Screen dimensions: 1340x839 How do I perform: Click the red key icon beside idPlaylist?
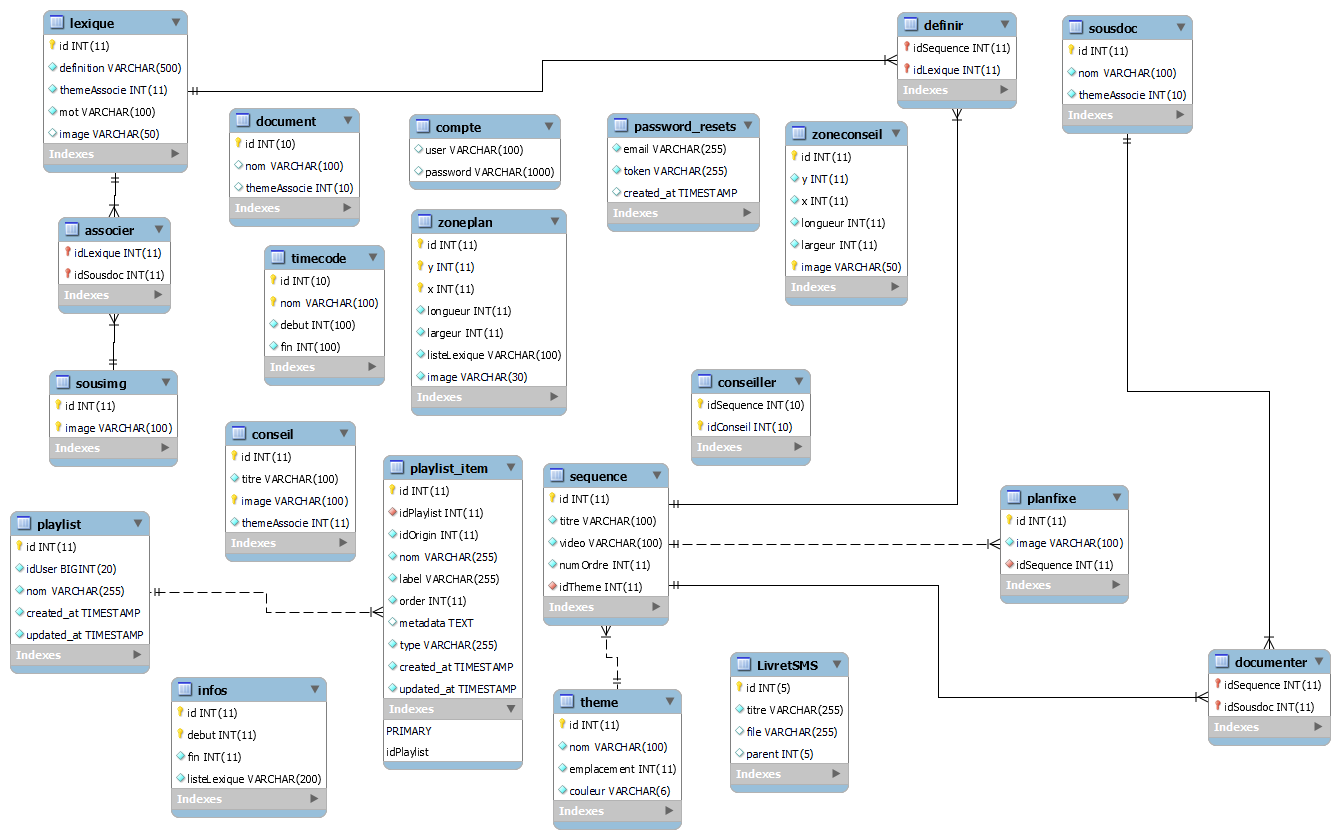(393, 513)
